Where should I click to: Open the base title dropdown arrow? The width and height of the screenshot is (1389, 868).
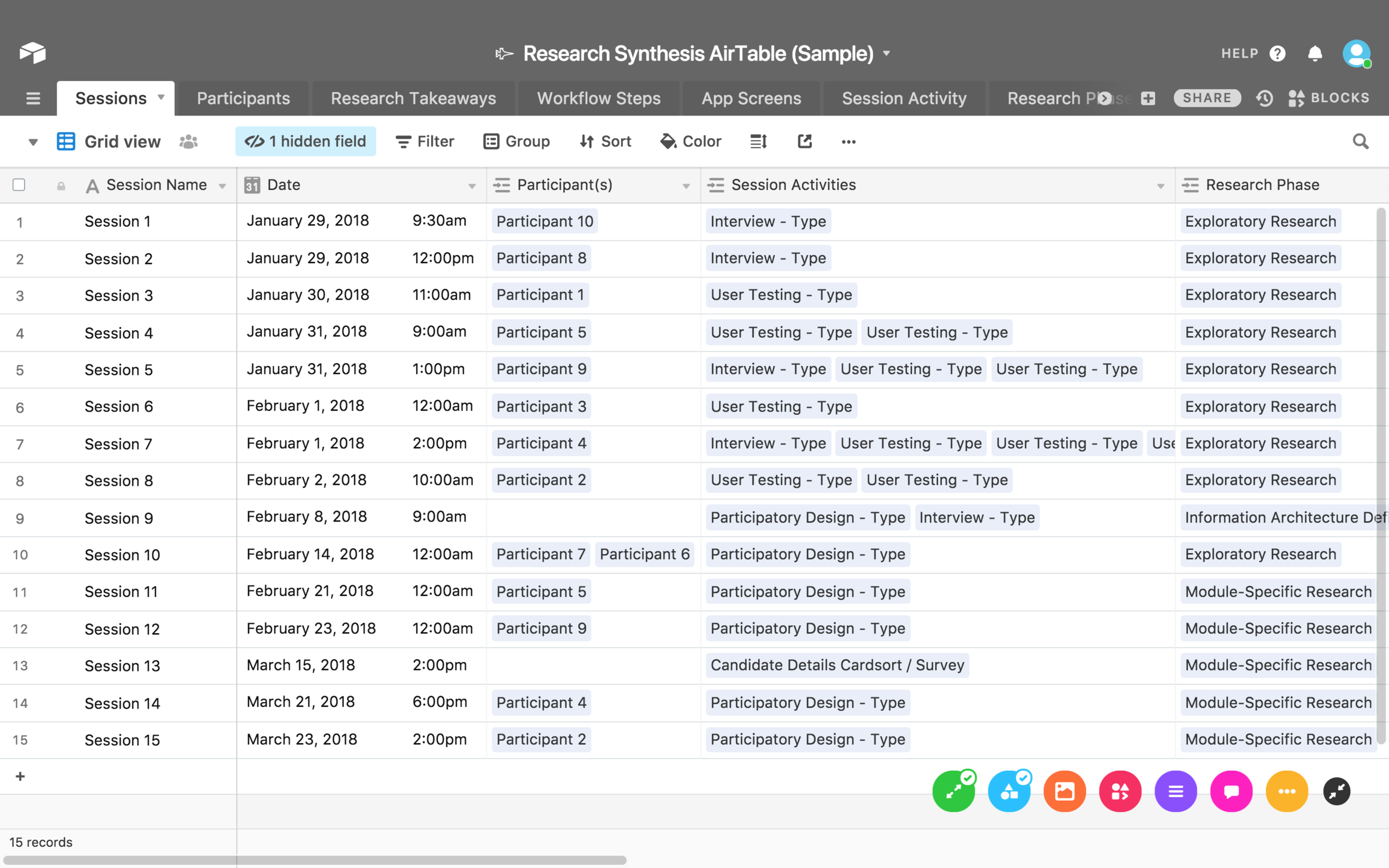887,53
